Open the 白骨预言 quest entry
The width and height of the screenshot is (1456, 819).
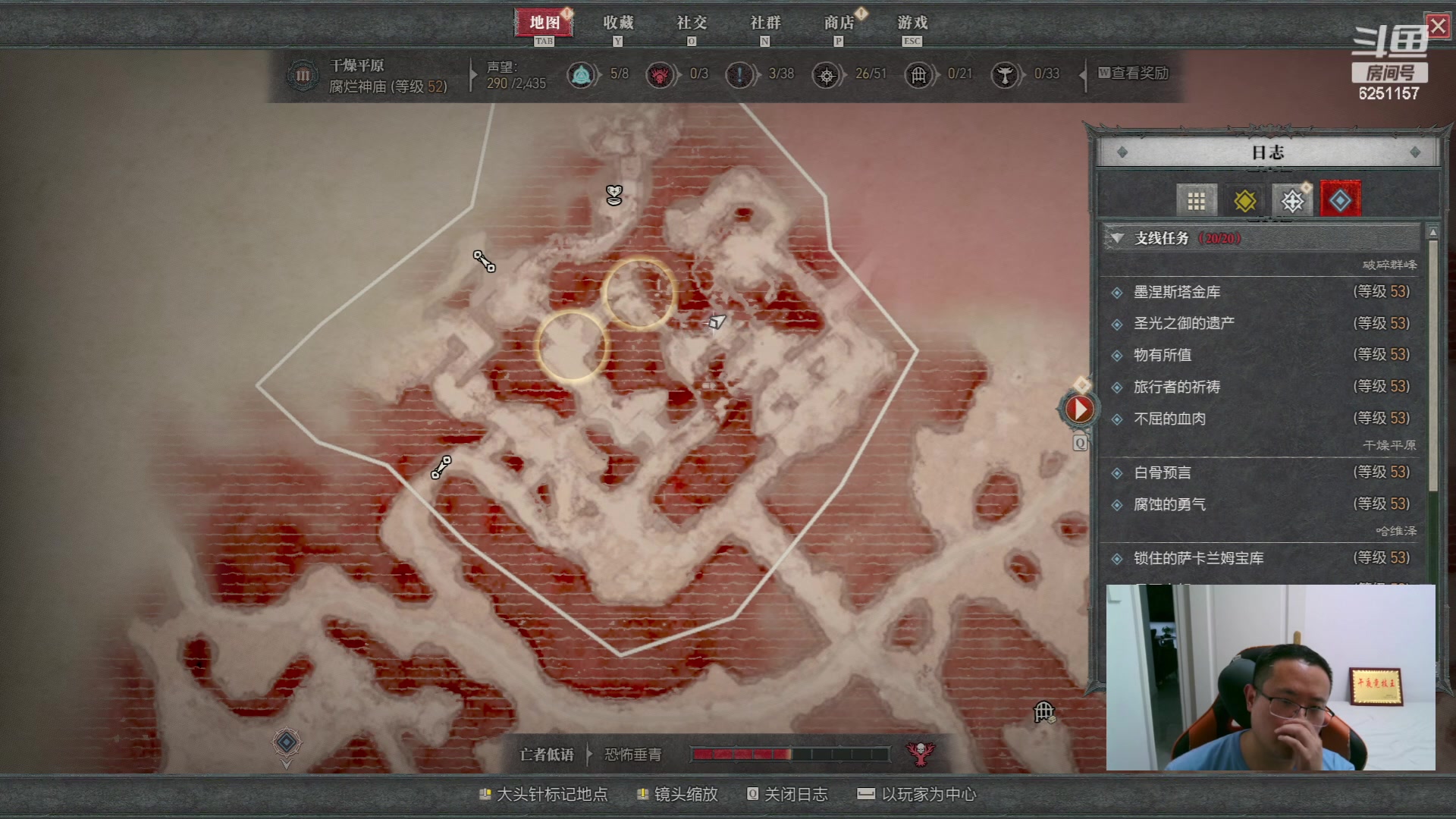[1163, 472]
